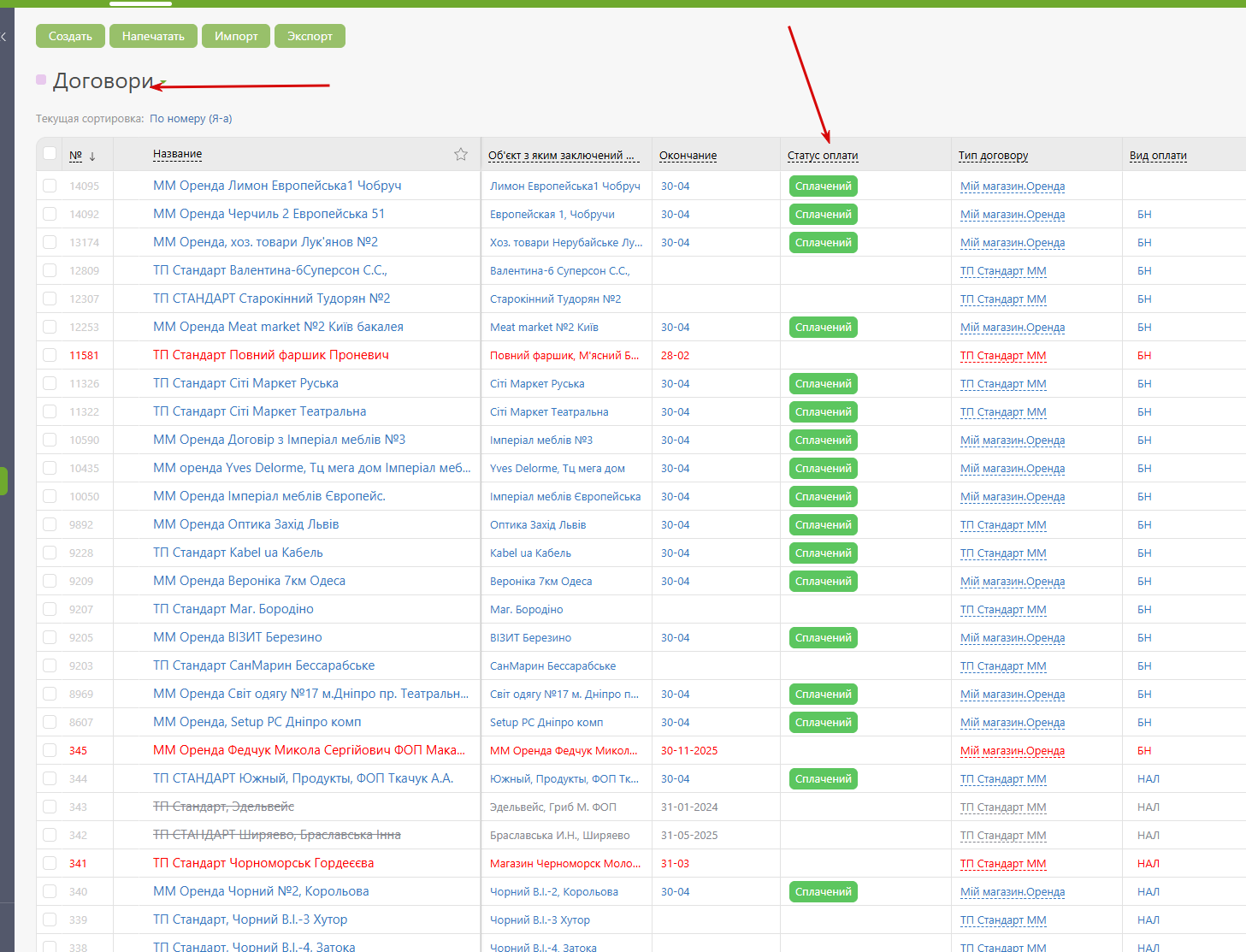Toggle the select-all checkbox in table header
1246x952 pixels.
[50, 153]
